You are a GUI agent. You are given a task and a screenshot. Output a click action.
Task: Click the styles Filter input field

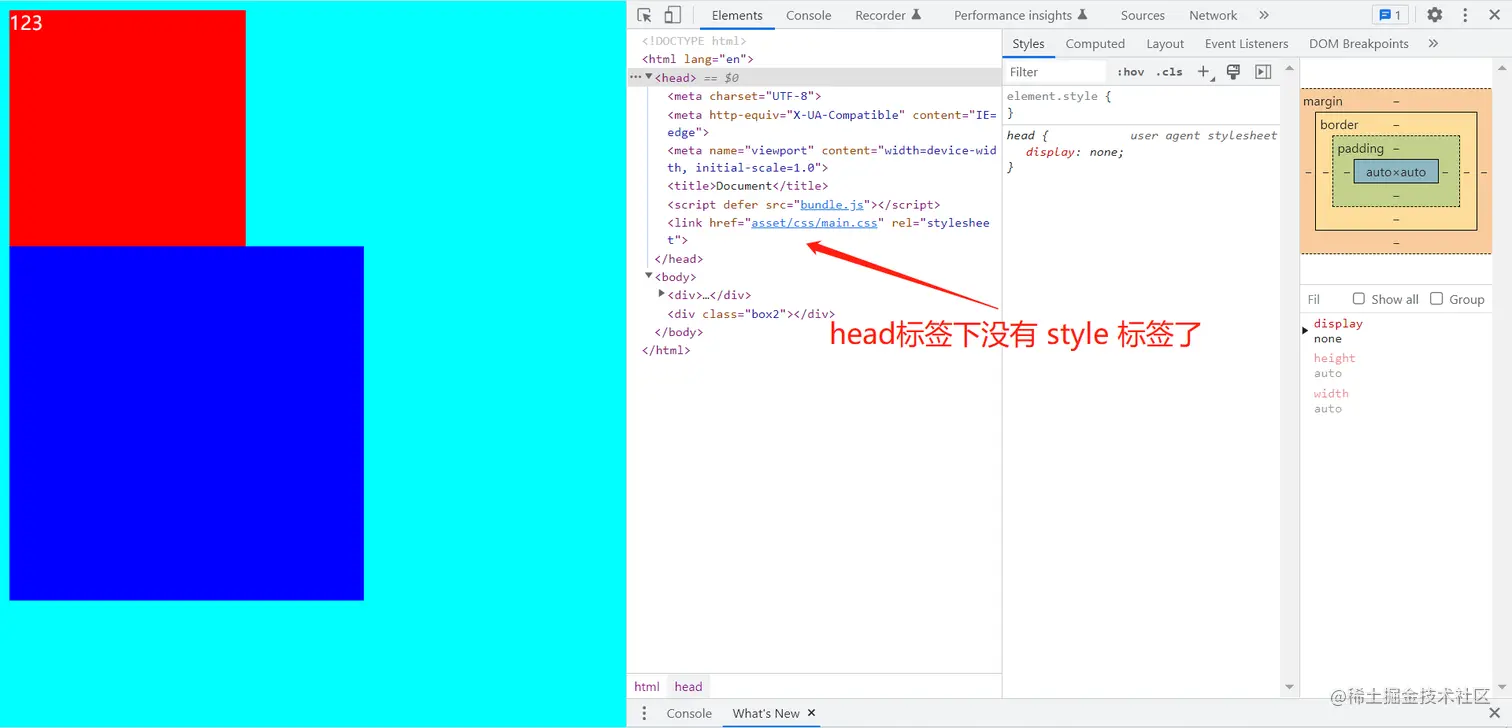pos(1055,72)
